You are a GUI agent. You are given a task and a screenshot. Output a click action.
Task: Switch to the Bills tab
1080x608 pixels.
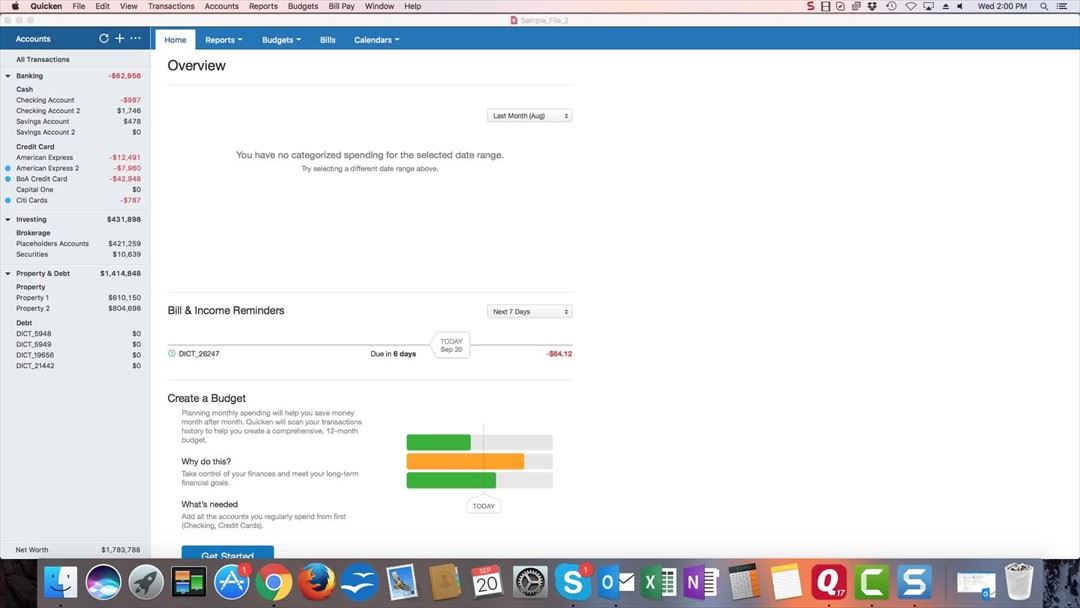[328, 40]
